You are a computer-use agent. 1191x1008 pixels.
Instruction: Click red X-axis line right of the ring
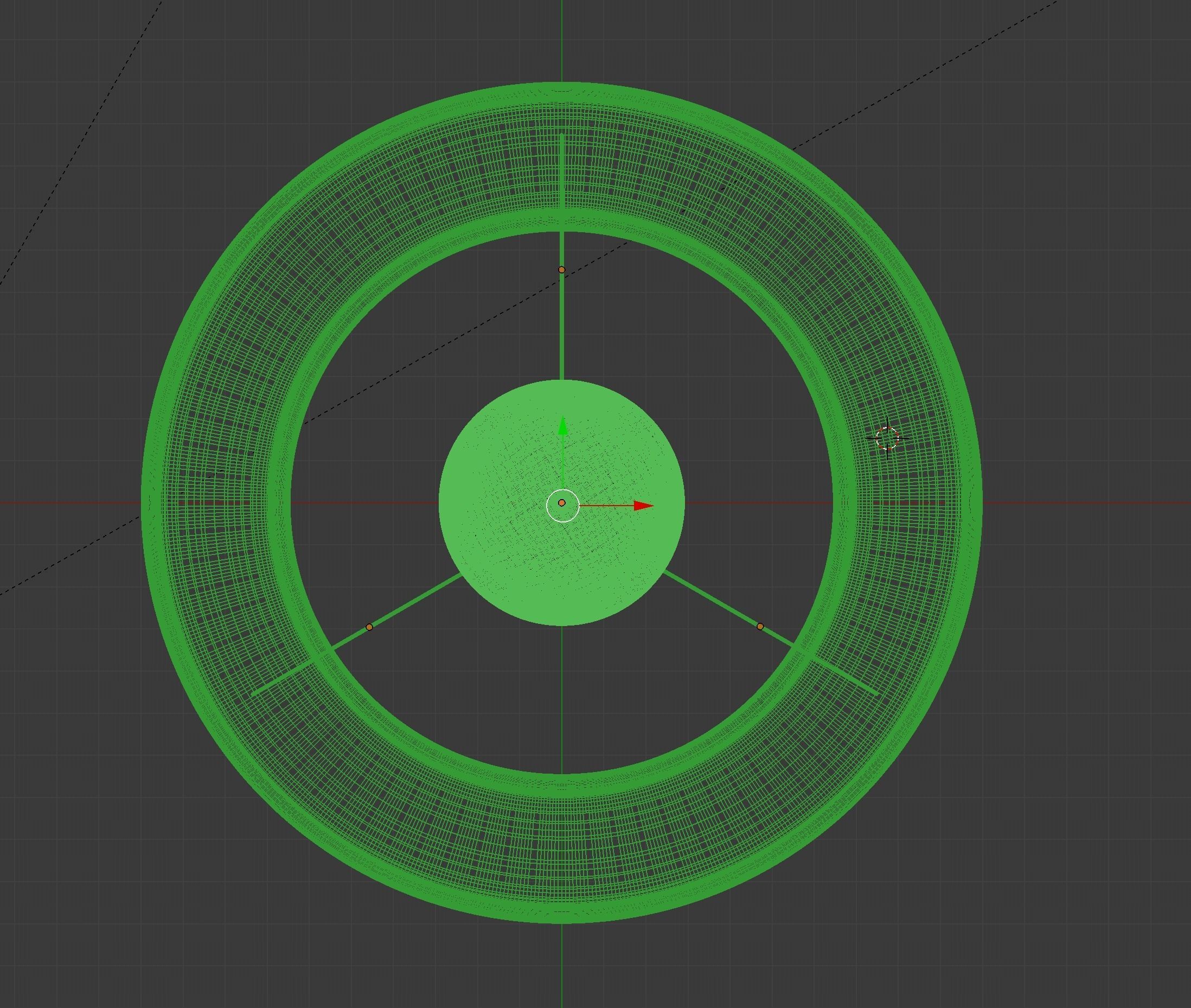pos(1085,503)
